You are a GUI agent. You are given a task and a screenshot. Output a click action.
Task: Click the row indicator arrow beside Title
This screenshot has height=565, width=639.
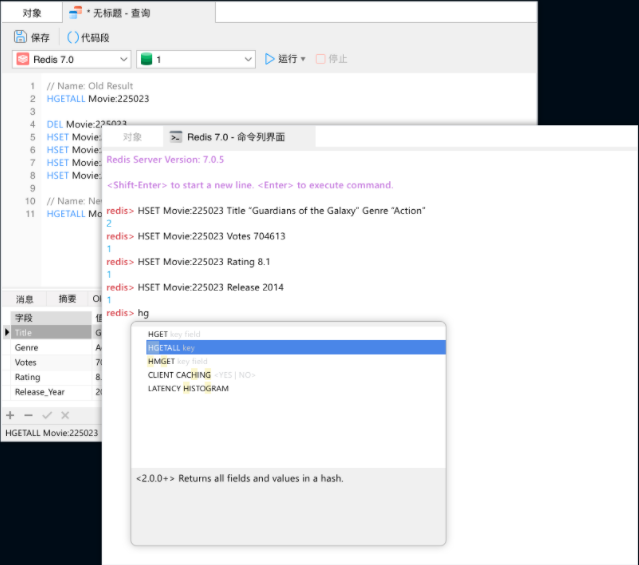pyautogui.click(x=7, y=332)
